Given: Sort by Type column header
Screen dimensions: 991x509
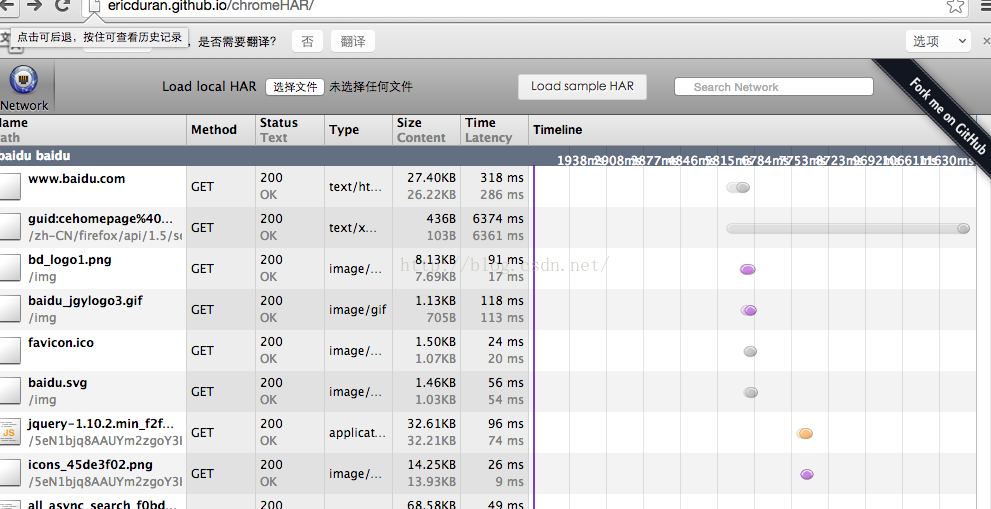Looking at the screenshot, I should [358, 130].
